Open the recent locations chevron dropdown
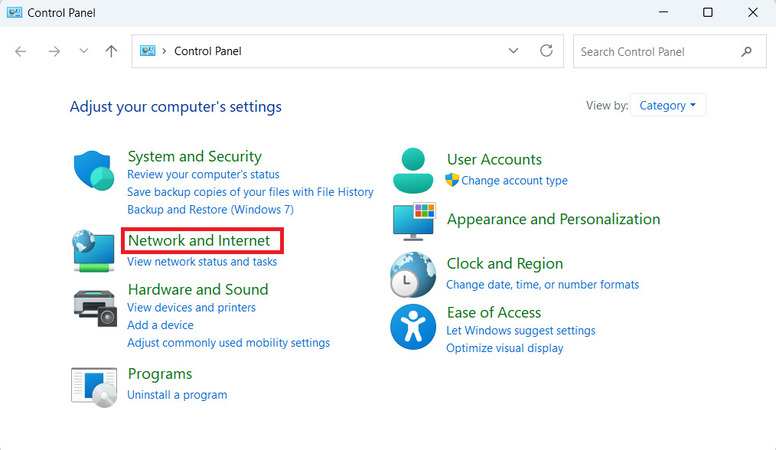 (84, 51)
